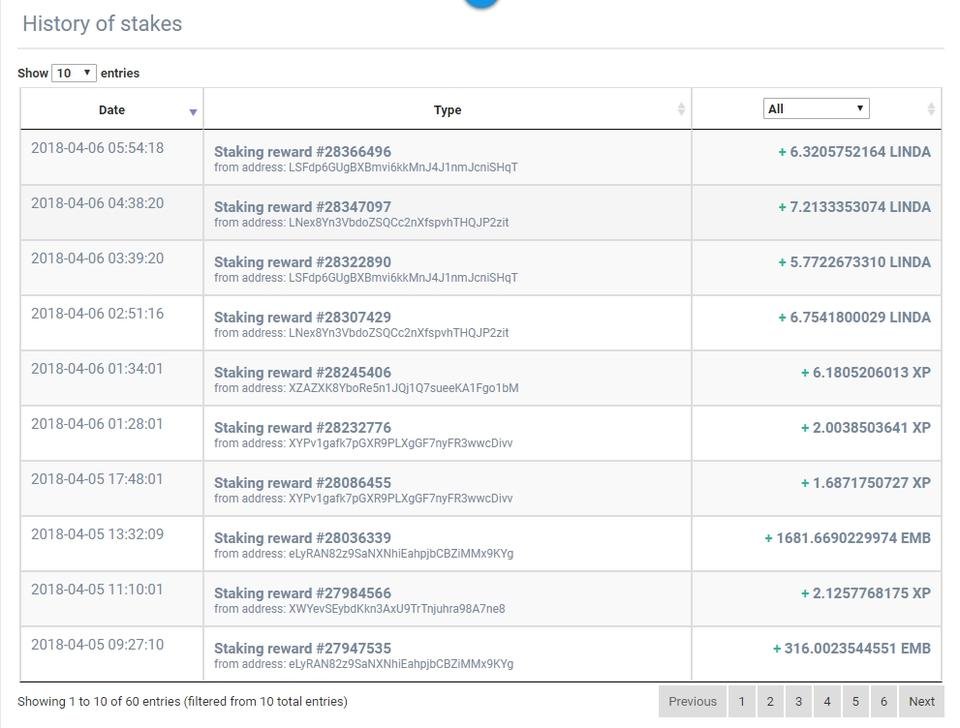Select Staking reward #28245406 title
The width and height of the screenshot is (960, 728).
[x=302, y=372]
